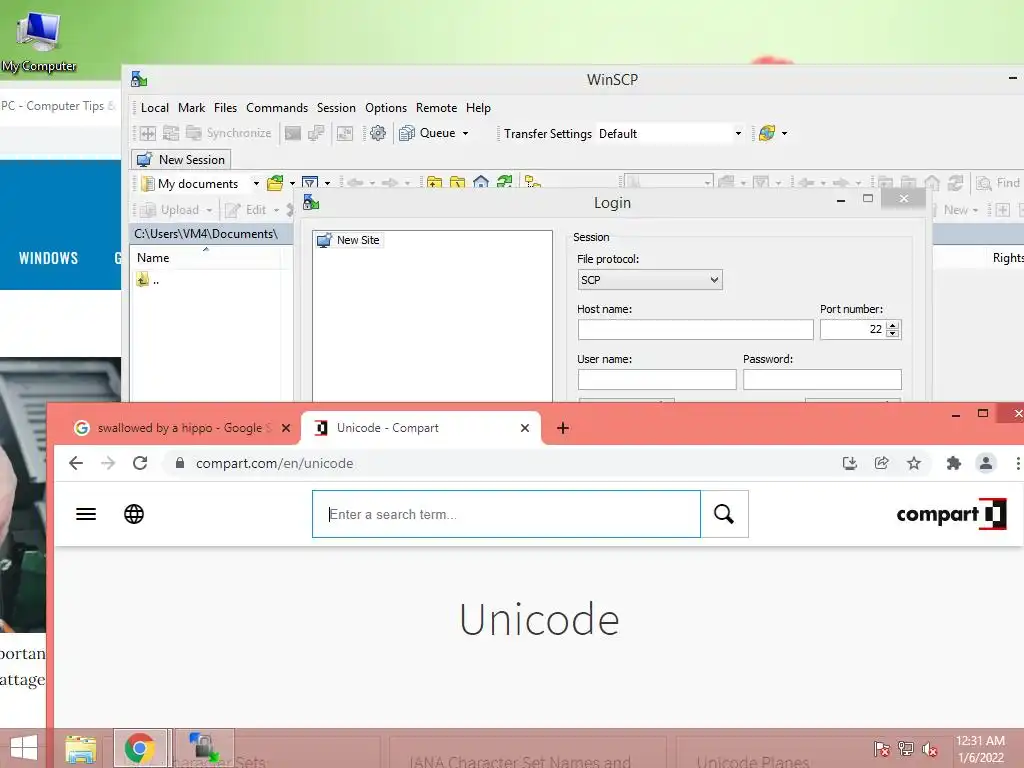Click the compart logo
This screenshot has height=768, width=1024.
tap(951, 514)
